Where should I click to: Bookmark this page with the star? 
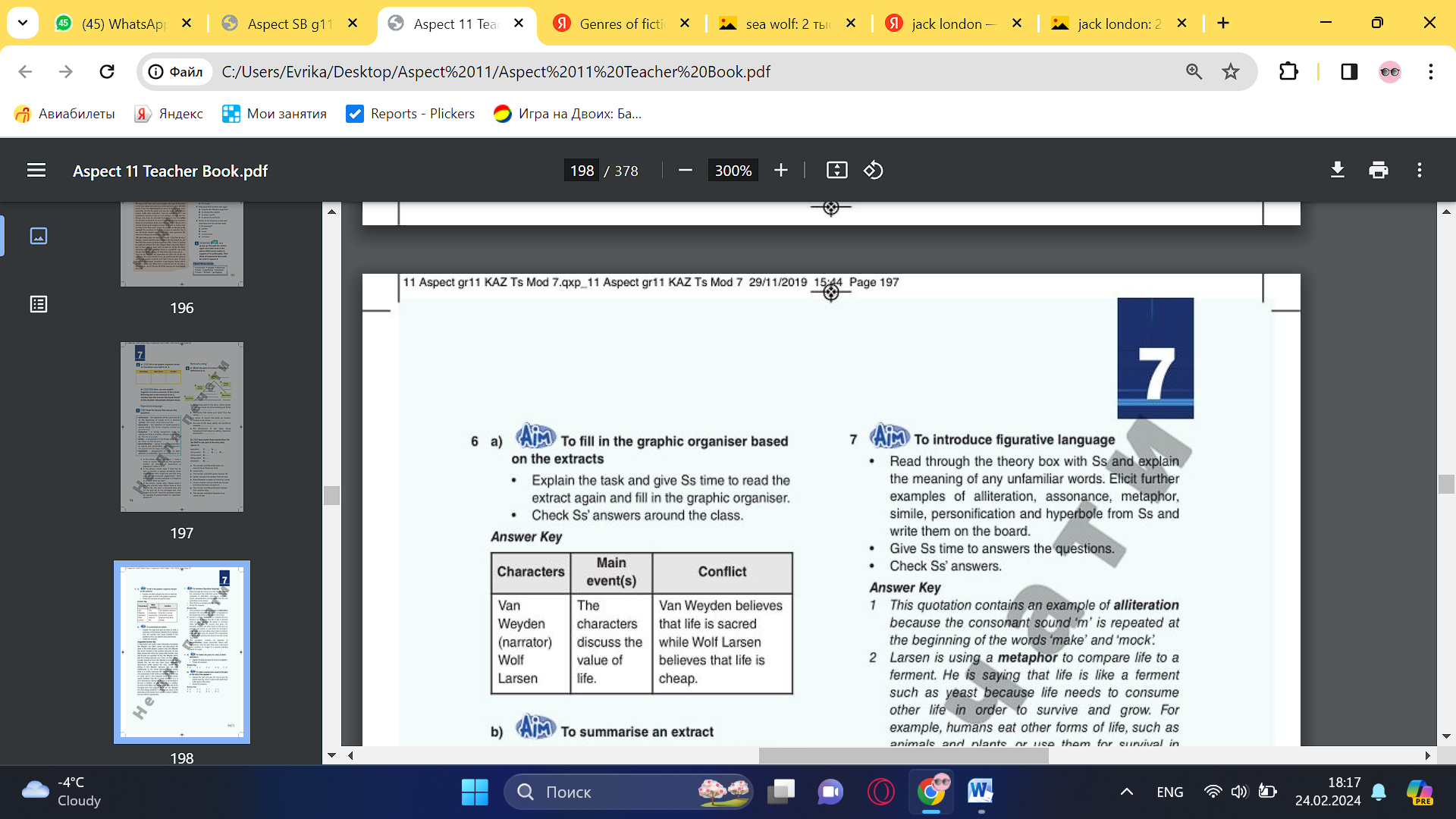[1230, 72]
